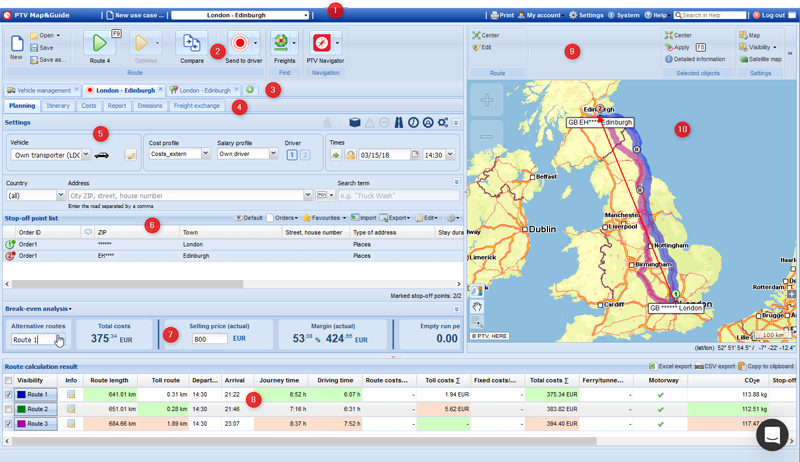Open the driver profile icon in the Settings header
800x462 pixels.
pyautogui.click(x=428, y=122)
